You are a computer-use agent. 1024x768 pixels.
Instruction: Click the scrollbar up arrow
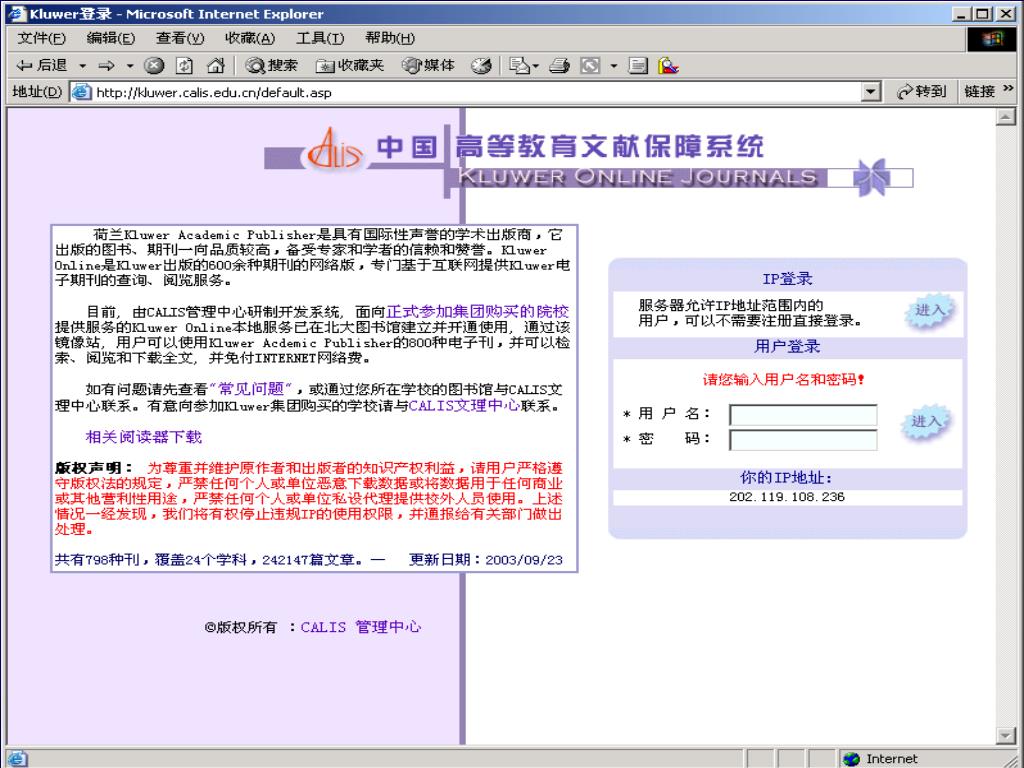[1005, 117]
